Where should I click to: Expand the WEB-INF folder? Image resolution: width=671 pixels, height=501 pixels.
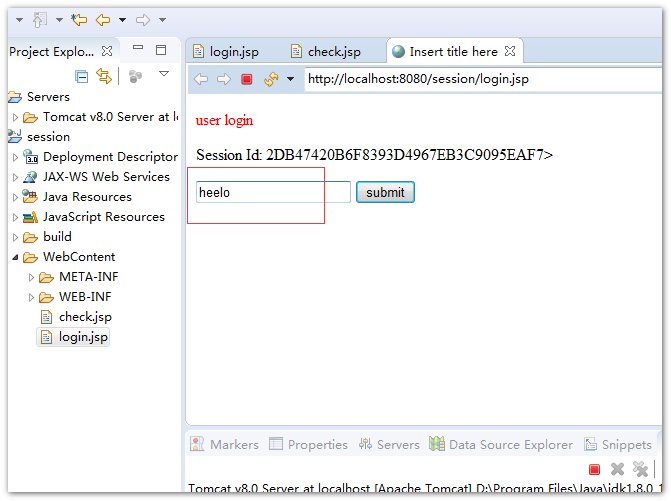point(31,297)
